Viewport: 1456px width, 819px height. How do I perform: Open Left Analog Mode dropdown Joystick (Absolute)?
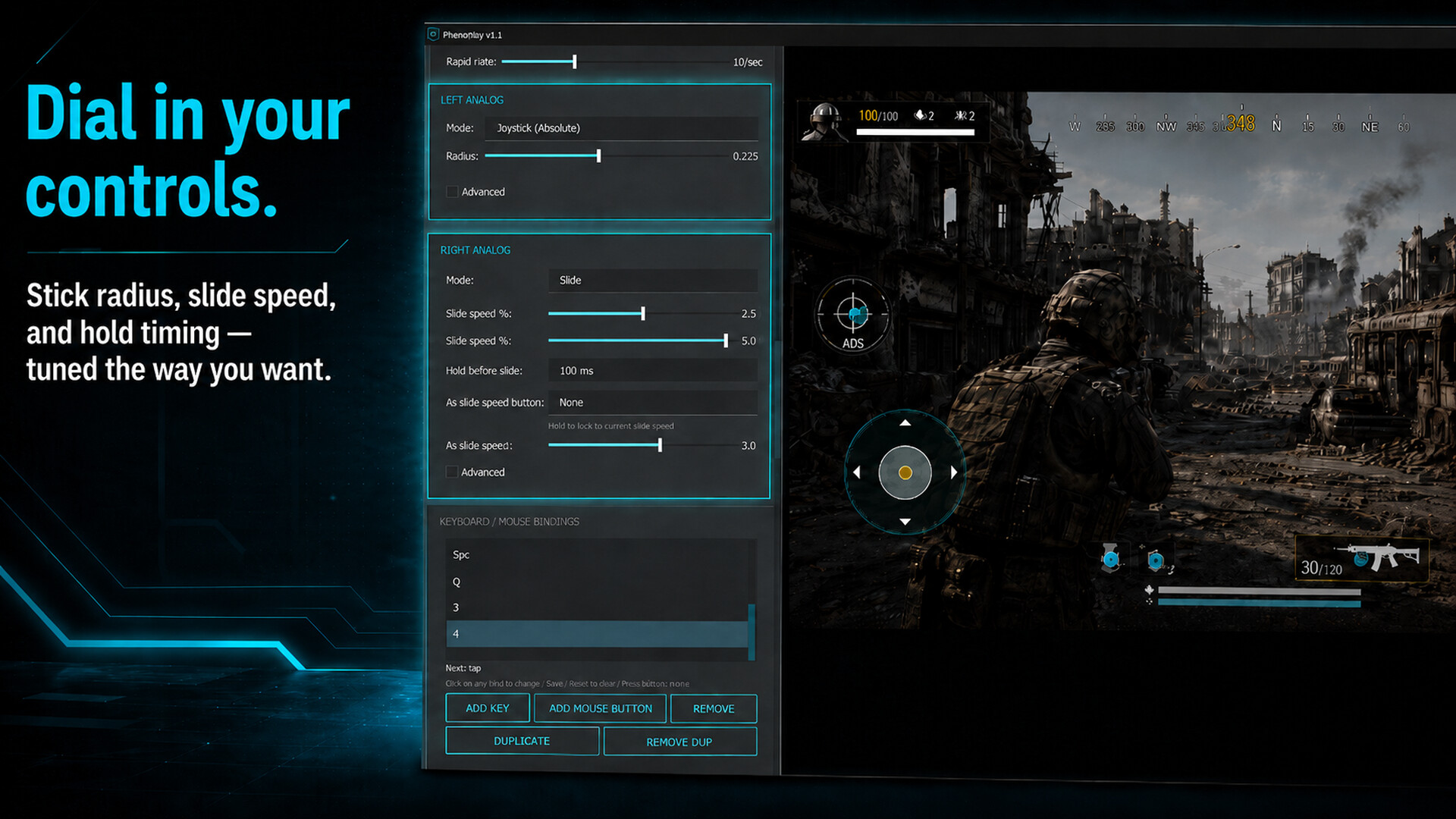tap(621, 128)
